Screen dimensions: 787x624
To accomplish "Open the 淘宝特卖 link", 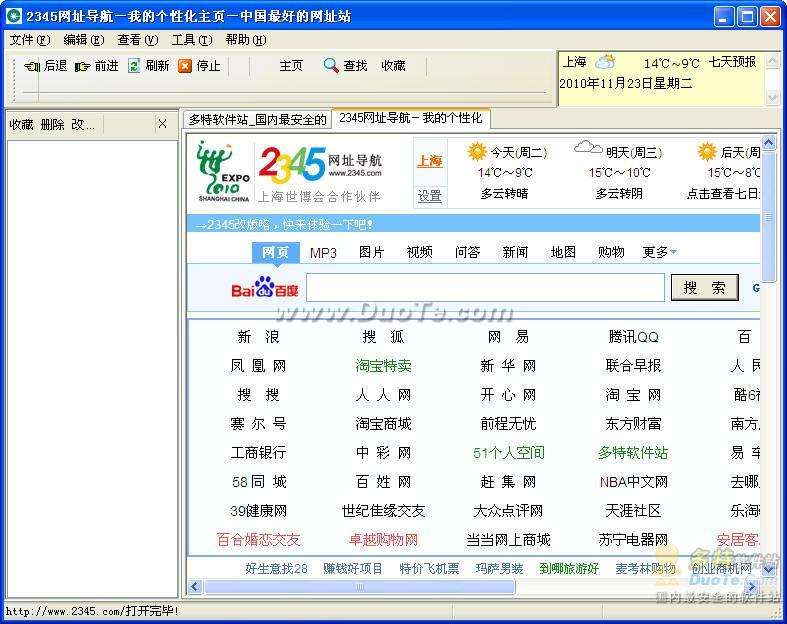I will [x=383, y=365].
